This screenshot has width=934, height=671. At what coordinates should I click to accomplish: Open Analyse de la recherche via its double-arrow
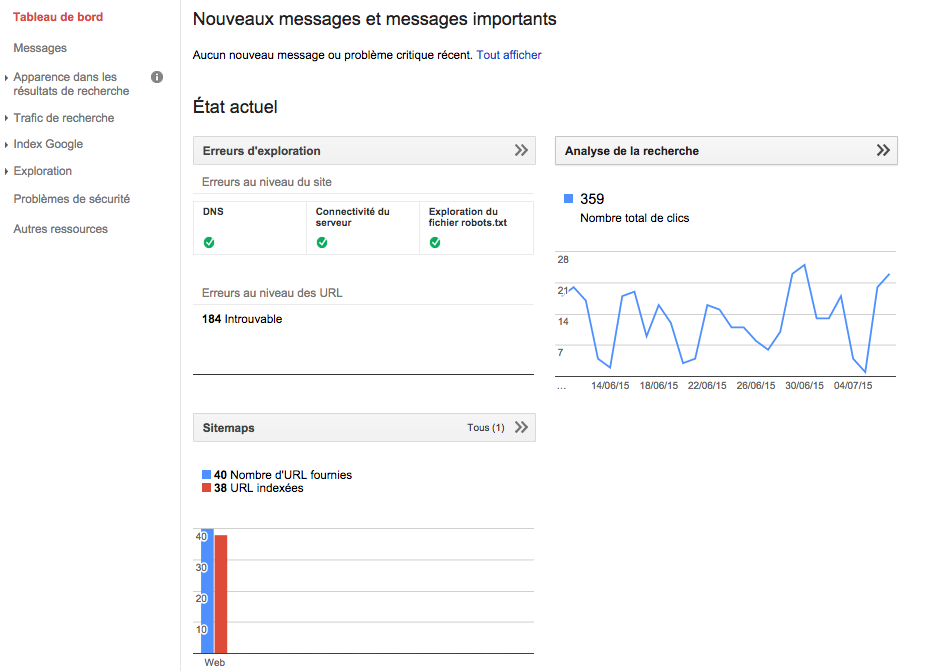(882, 150)
